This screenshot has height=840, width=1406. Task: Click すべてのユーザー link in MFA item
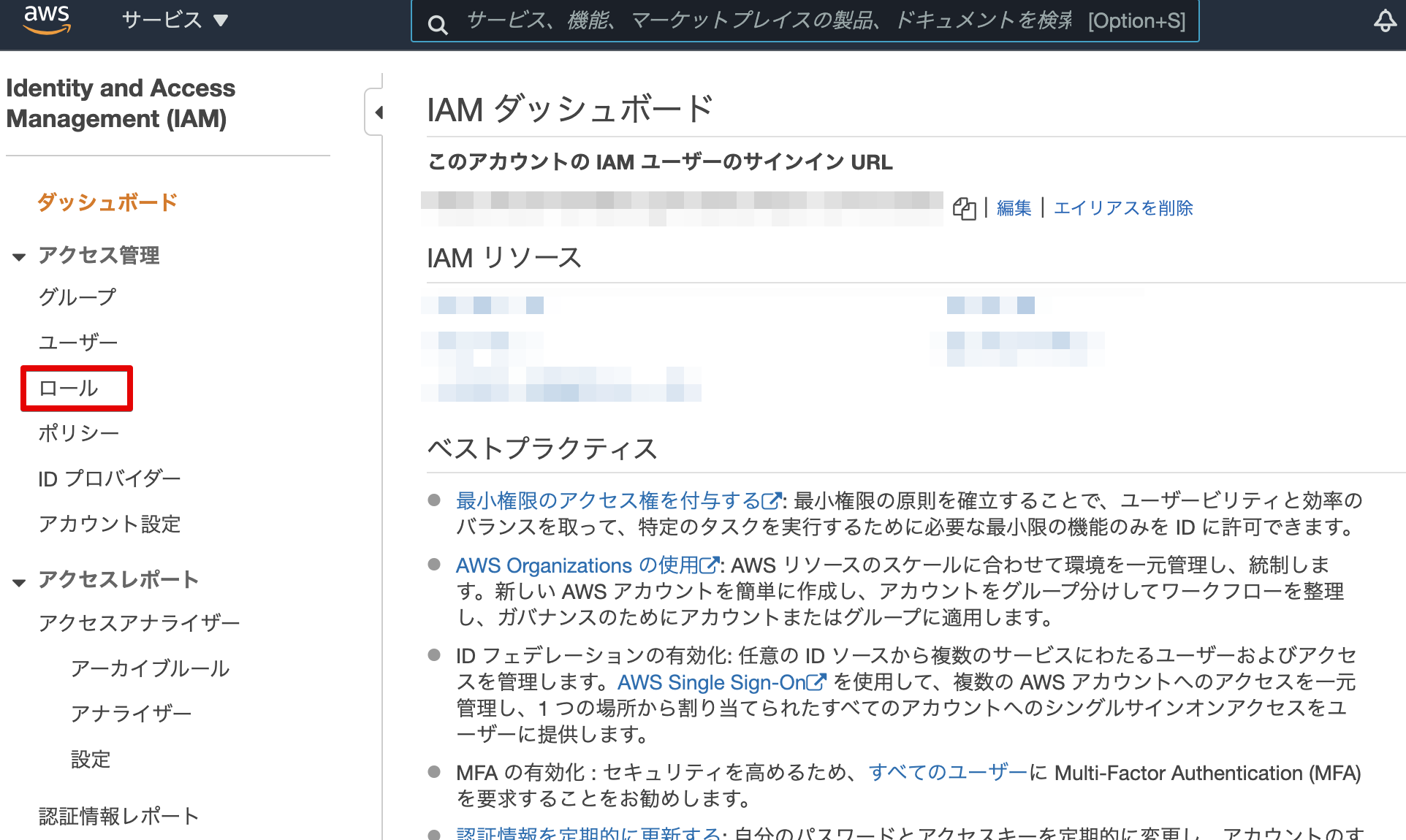click(948, 773)
